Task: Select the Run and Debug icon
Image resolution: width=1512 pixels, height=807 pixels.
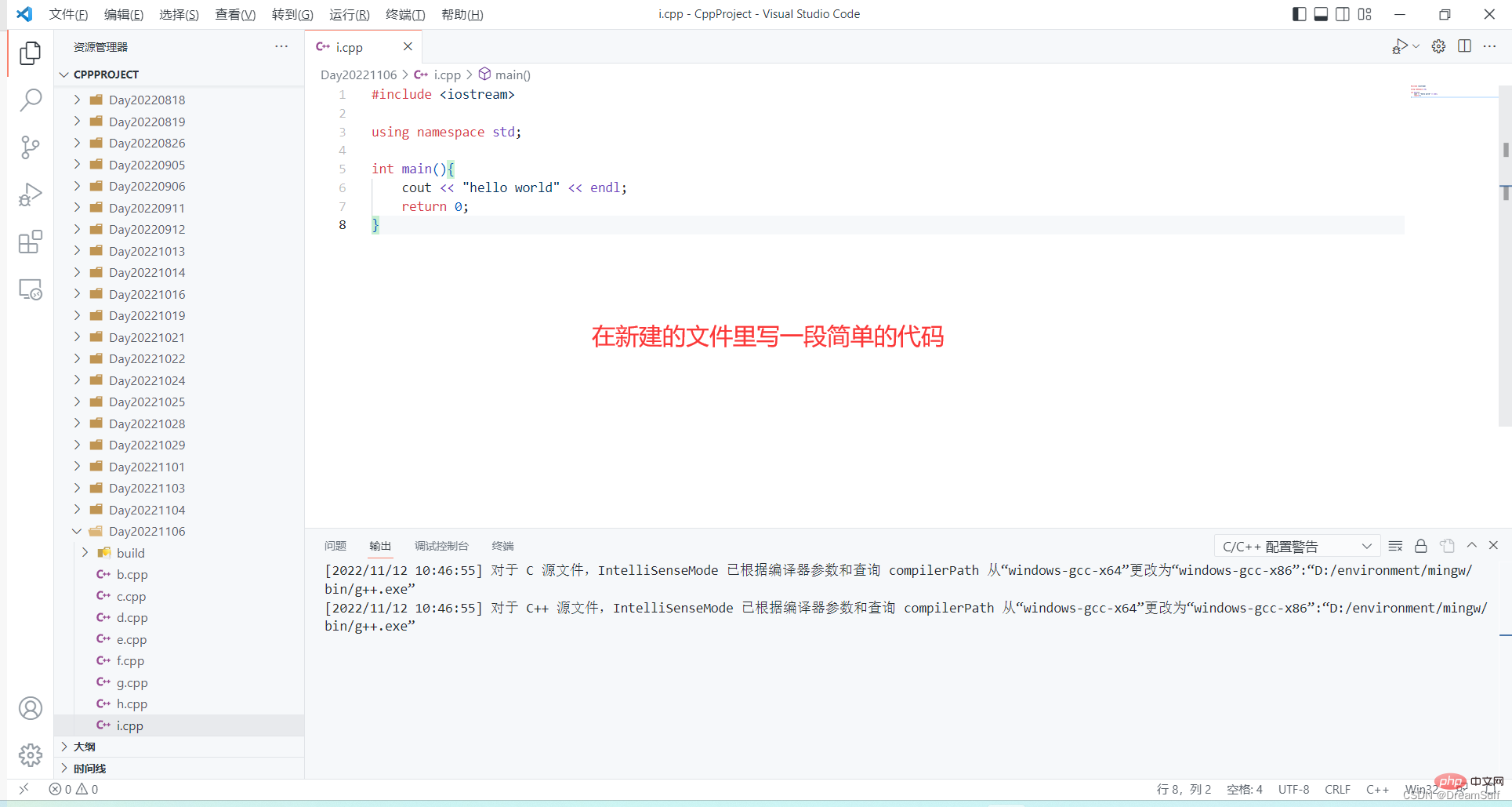Action: pyautogui.click(x=30, y=194)
